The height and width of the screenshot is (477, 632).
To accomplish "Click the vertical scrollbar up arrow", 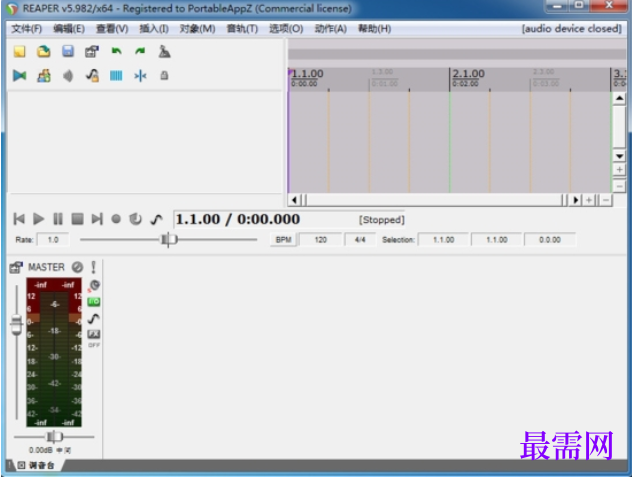I will 619,98.
